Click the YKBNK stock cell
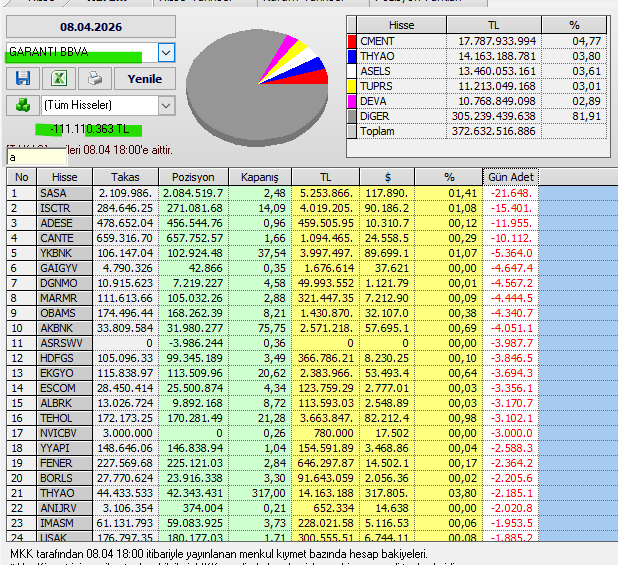Viewport: 618px width, 565px height. point(65,253)
